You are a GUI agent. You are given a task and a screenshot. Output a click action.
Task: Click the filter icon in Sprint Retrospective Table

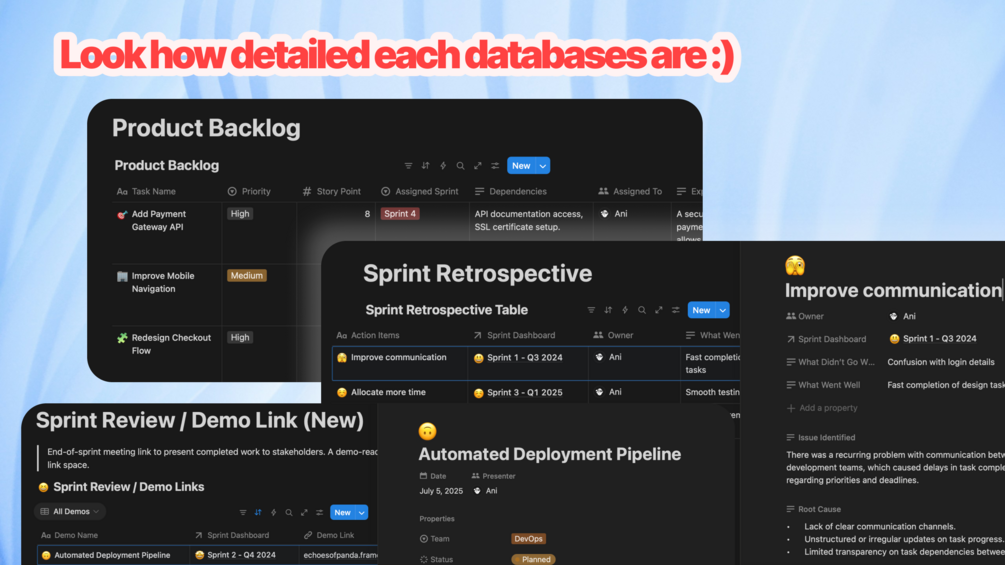(x=591, y=310)
